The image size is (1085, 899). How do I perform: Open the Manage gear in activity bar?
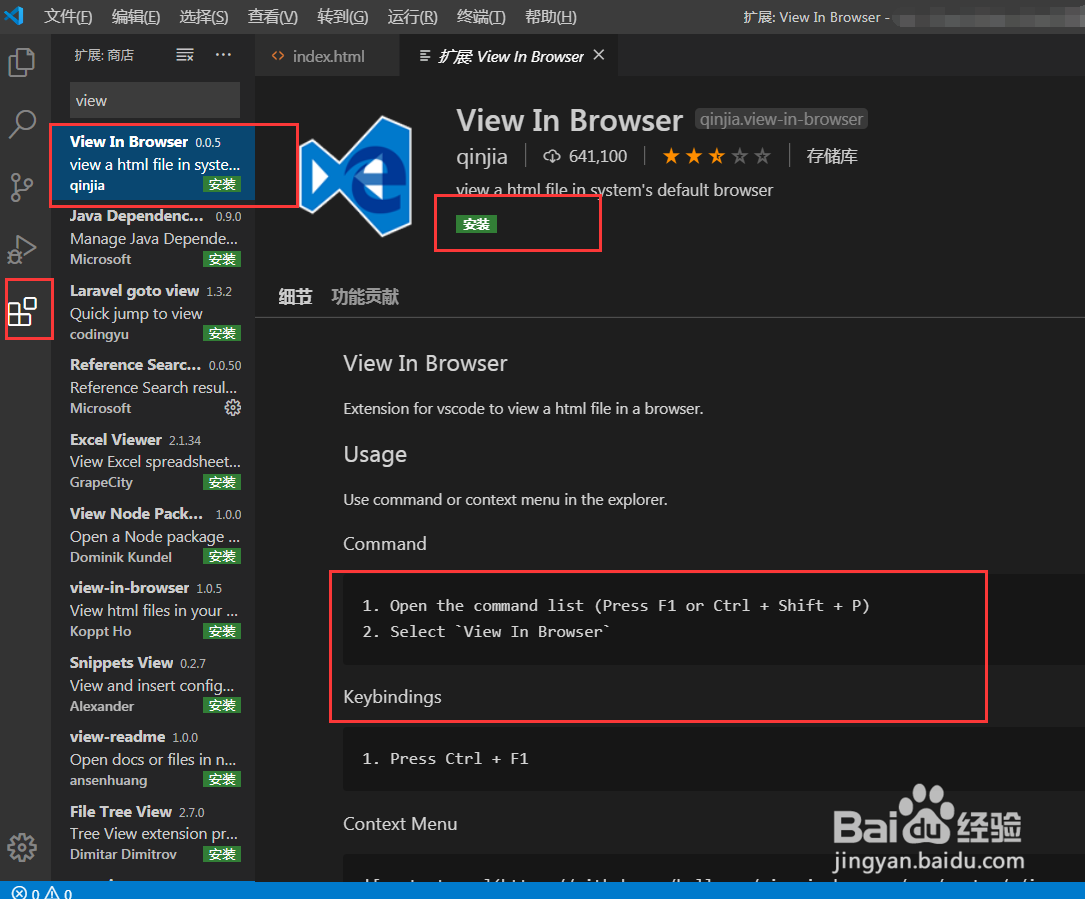pyautogui.click(x=21, y=847)
